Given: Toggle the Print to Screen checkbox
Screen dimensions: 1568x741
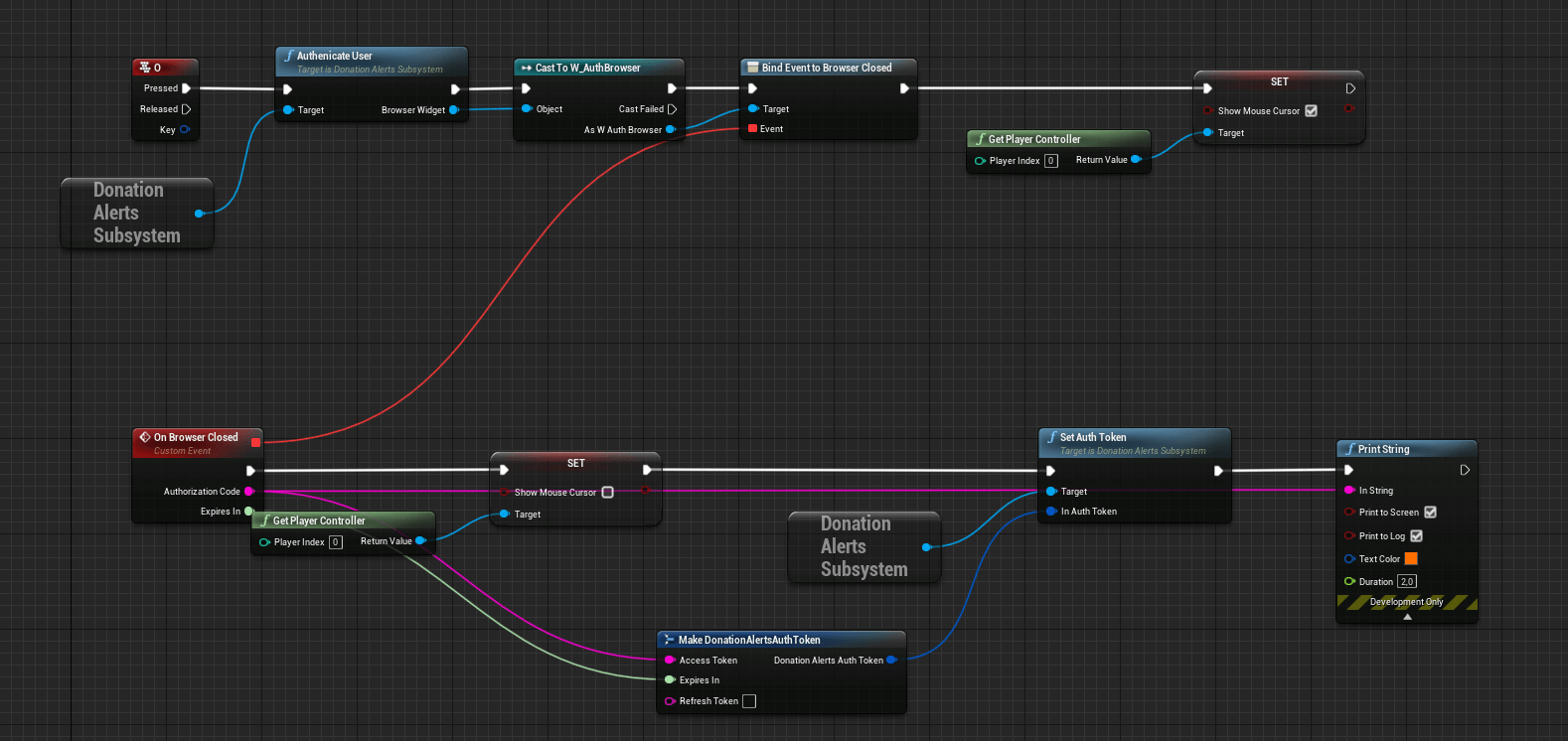Looking at the screenshot, I should pos(1430,513).
